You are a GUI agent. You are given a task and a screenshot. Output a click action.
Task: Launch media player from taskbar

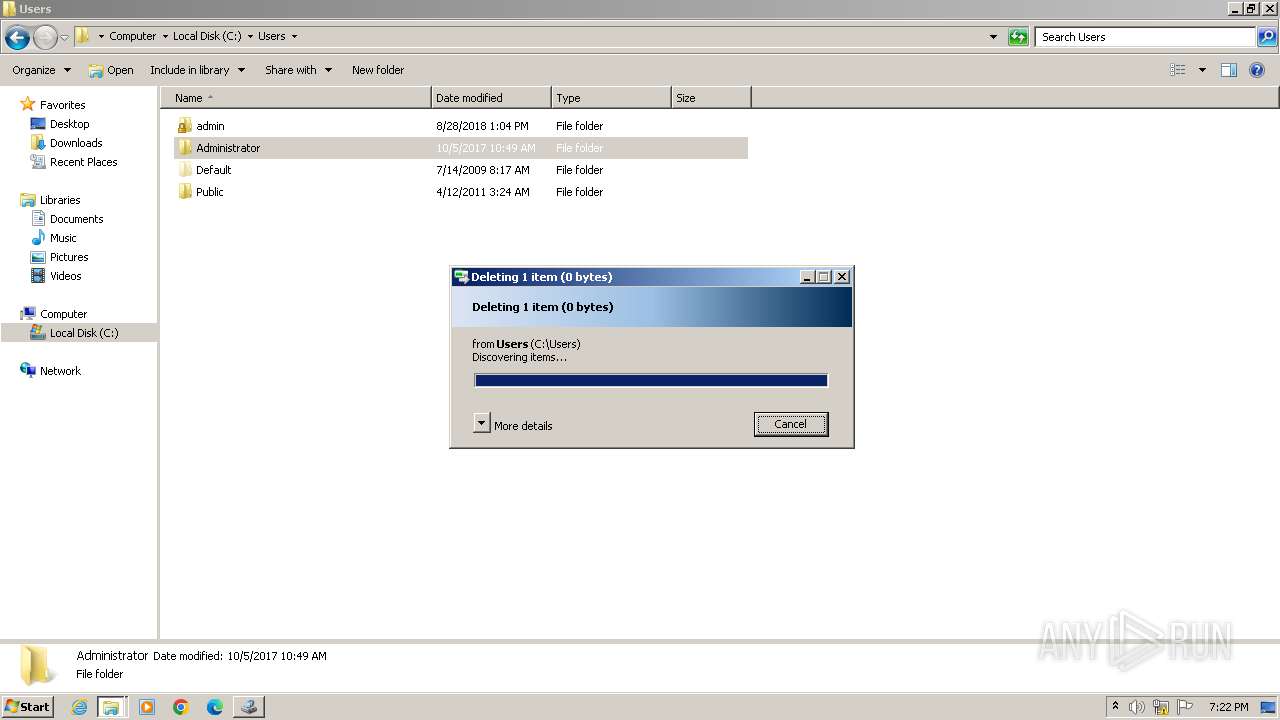coord(147,707)
